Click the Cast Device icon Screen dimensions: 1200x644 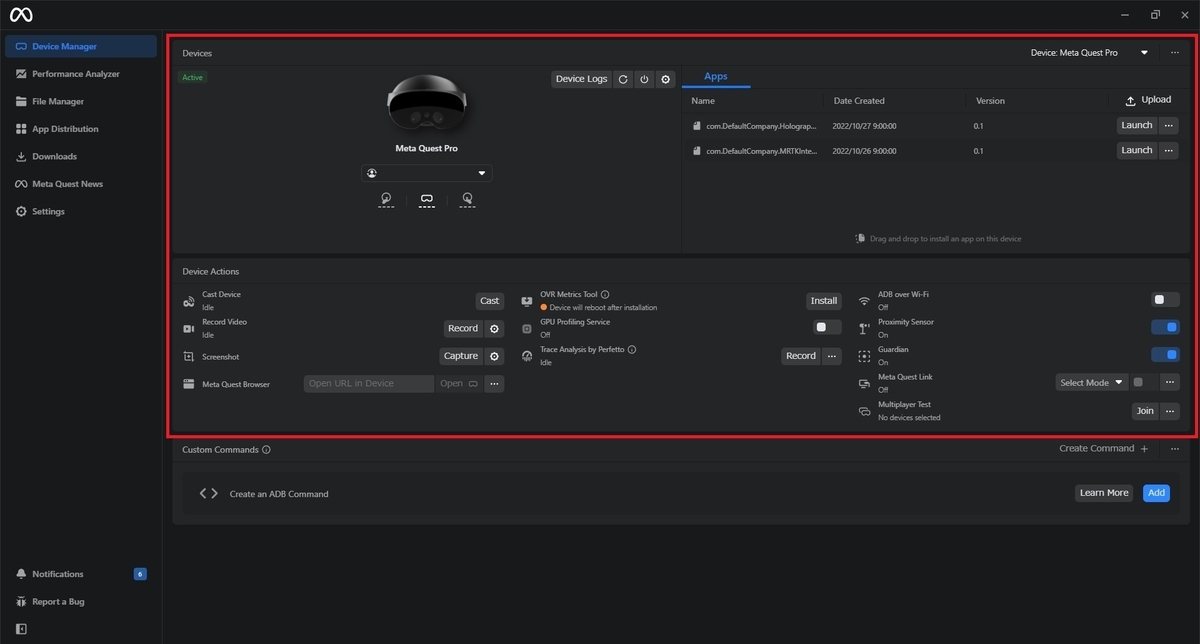pos(189,301)
